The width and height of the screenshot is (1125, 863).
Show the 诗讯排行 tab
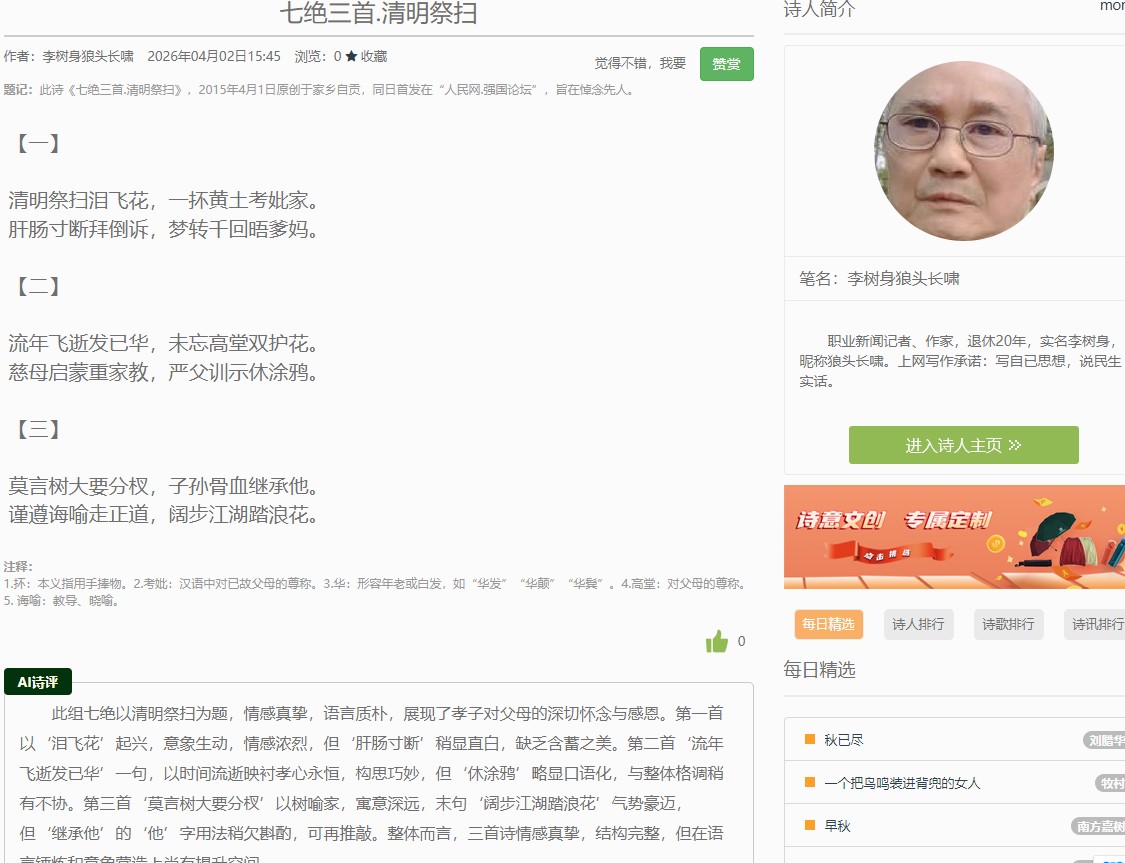[1096, 625]
